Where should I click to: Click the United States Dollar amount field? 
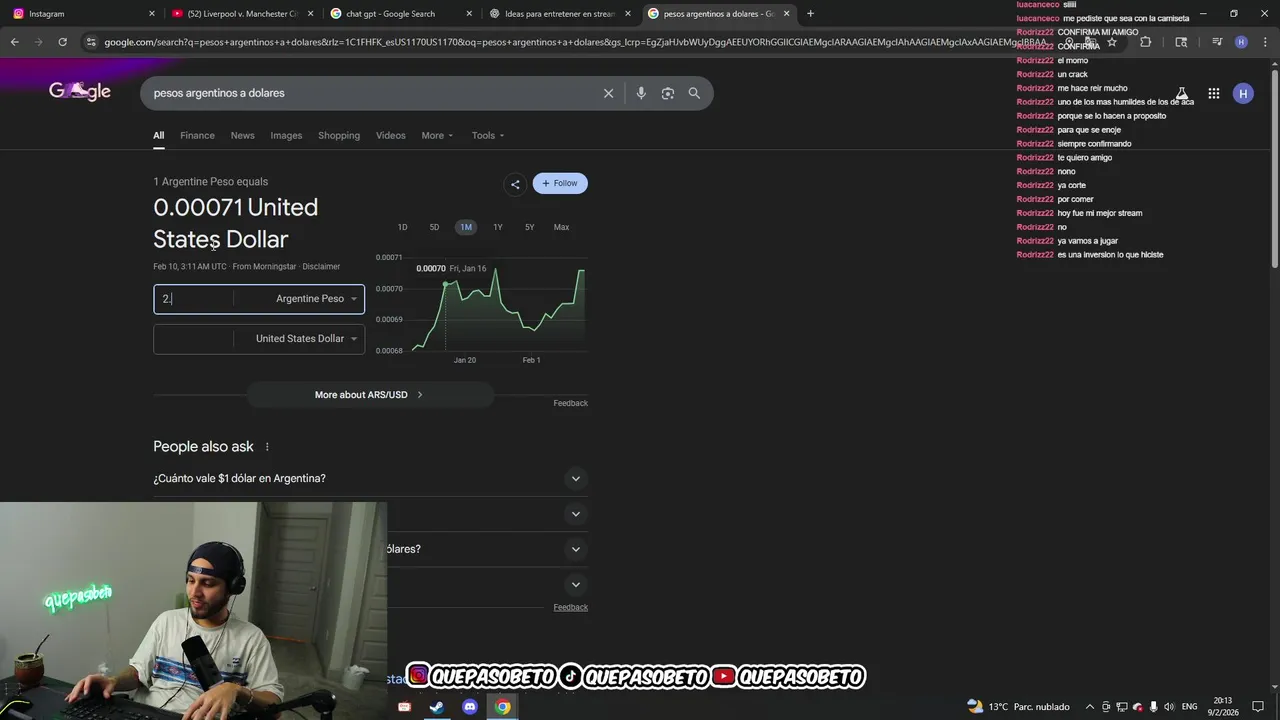pyautogui.click(x=194, y=339)
